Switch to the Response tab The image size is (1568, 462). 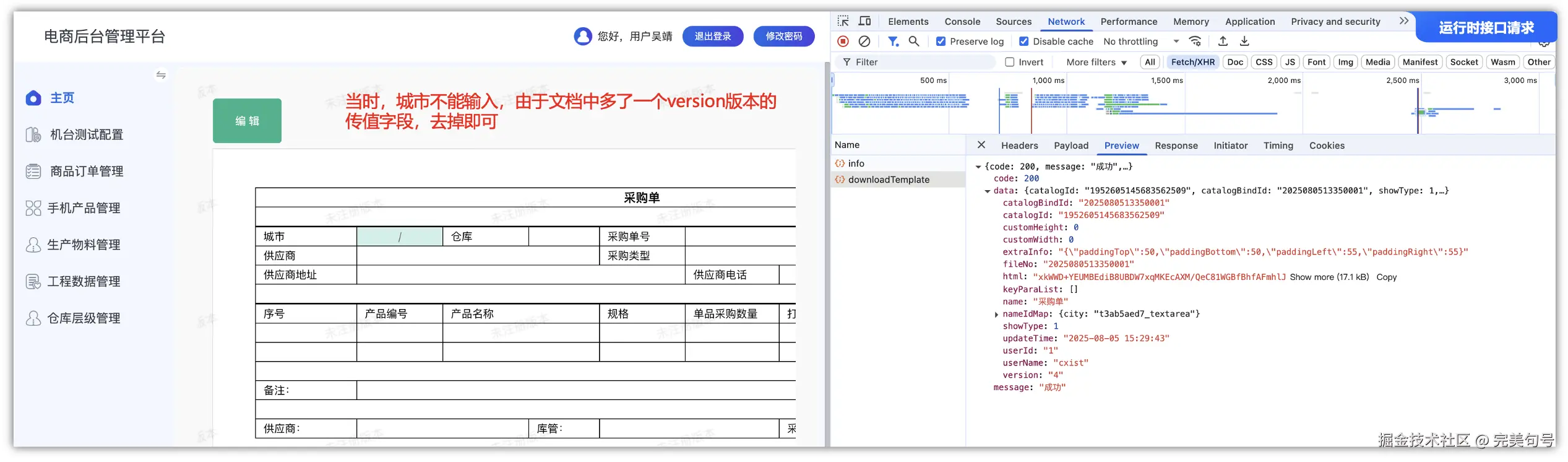coord(1176,146)
